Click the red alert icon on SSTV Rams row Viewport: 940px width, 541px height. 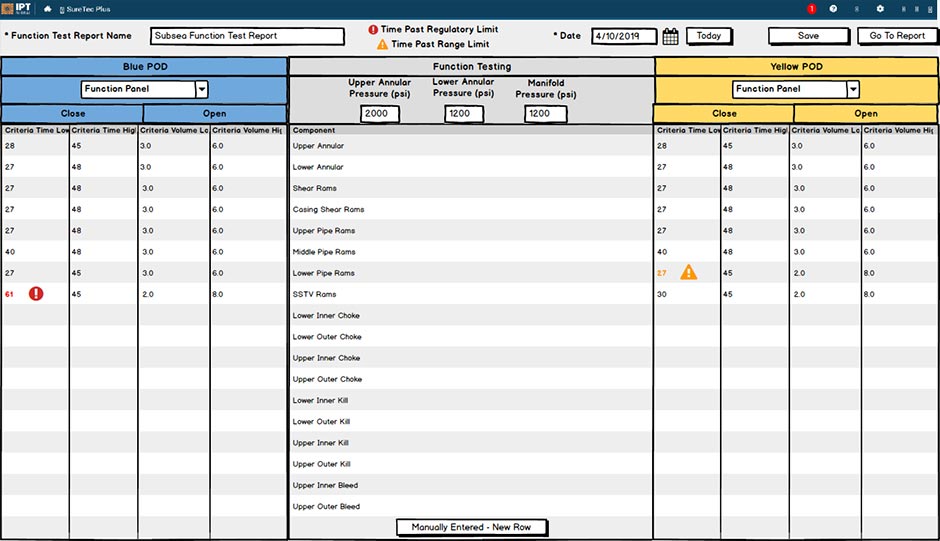coord(36,294)
